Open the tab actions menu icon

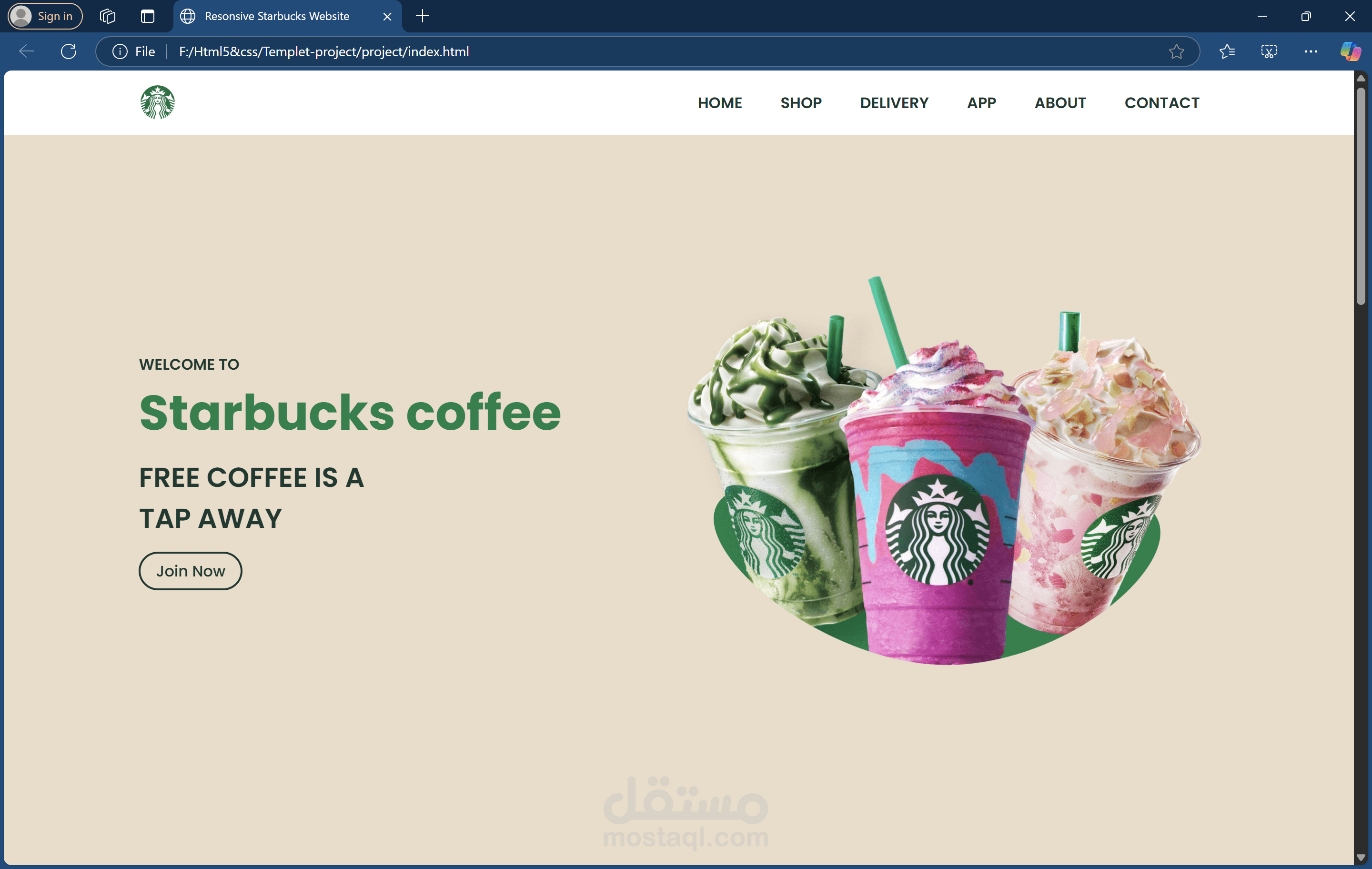coord(107,16)
